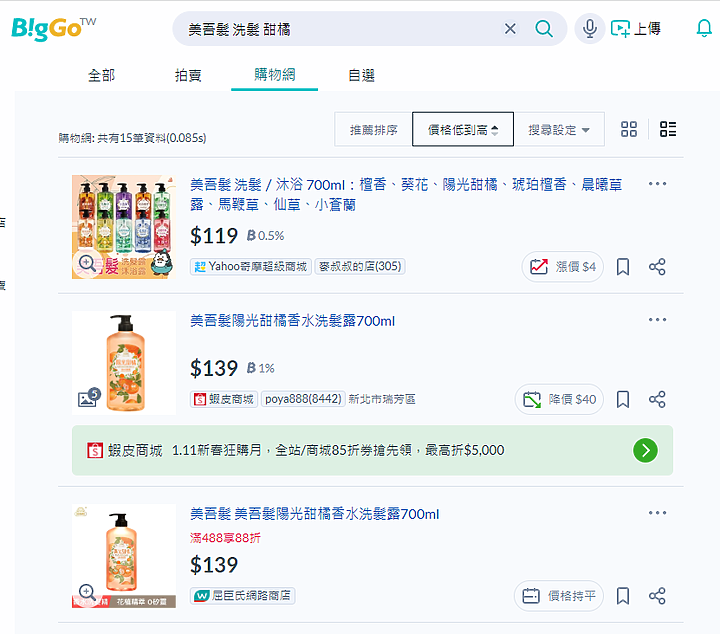Expand the 搜尋設定 dropdown

[559, 129]
